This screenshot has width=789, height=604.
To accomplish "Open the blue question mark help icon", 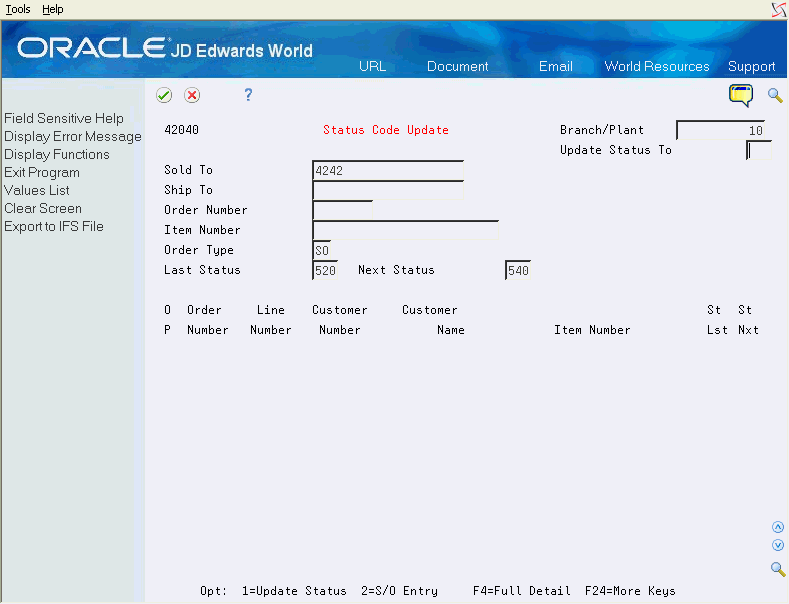I will tap(248, 95).
